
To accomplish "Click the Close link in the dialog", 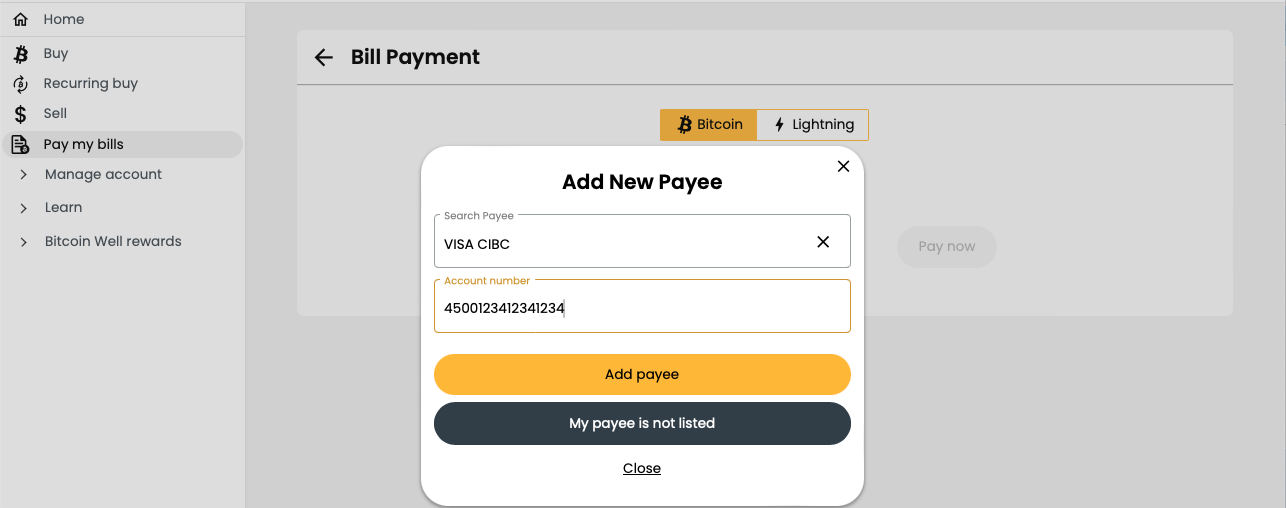I will pos(642,469).
